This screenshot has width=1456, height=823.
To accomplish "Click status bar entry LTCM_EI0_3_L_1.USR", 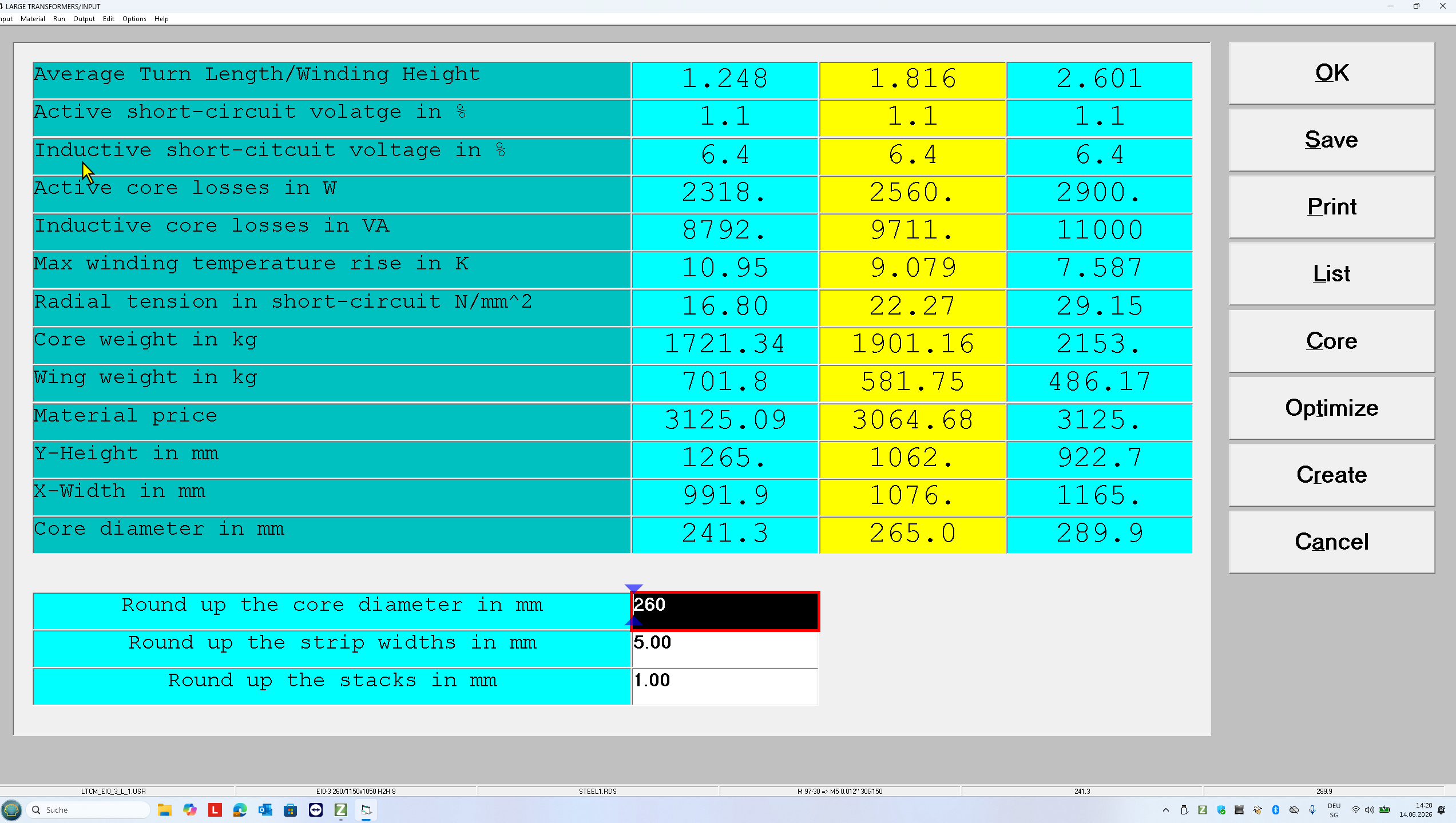I will (113, 792).
